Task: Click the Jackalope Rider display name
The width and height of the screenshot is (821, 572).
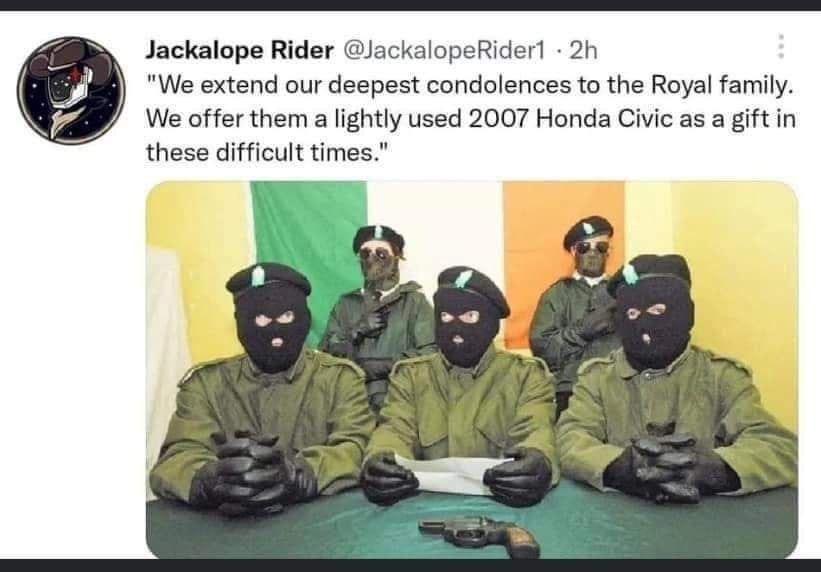Action: point(239,51)
